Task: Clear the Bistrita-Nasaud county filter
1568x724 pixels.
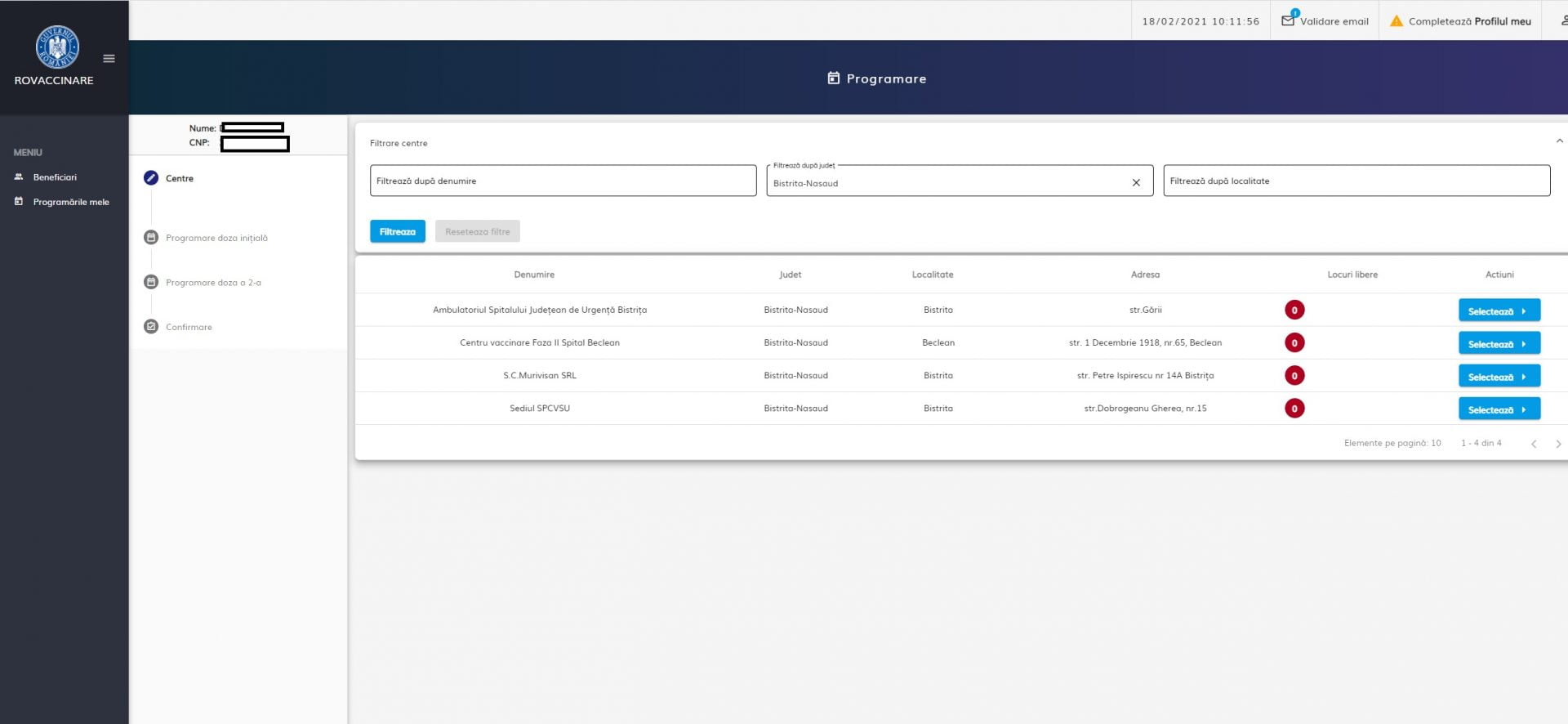Action: tap(1136, 183)
